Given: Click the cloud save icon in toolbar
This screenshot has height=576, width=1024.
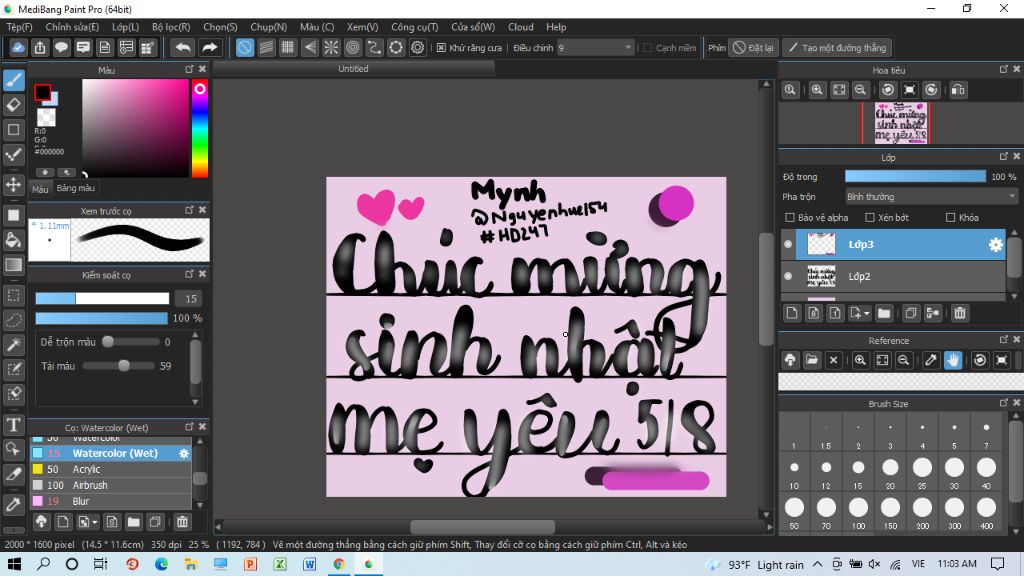Looking at the screenshot, I should [18, 48].
